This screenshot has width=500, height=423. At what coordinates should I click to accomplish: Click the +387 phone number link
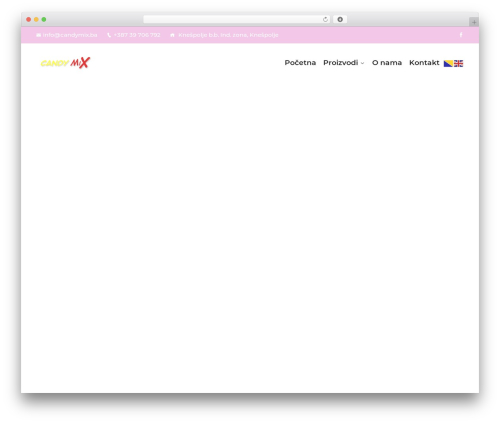[x=137, y=35]
